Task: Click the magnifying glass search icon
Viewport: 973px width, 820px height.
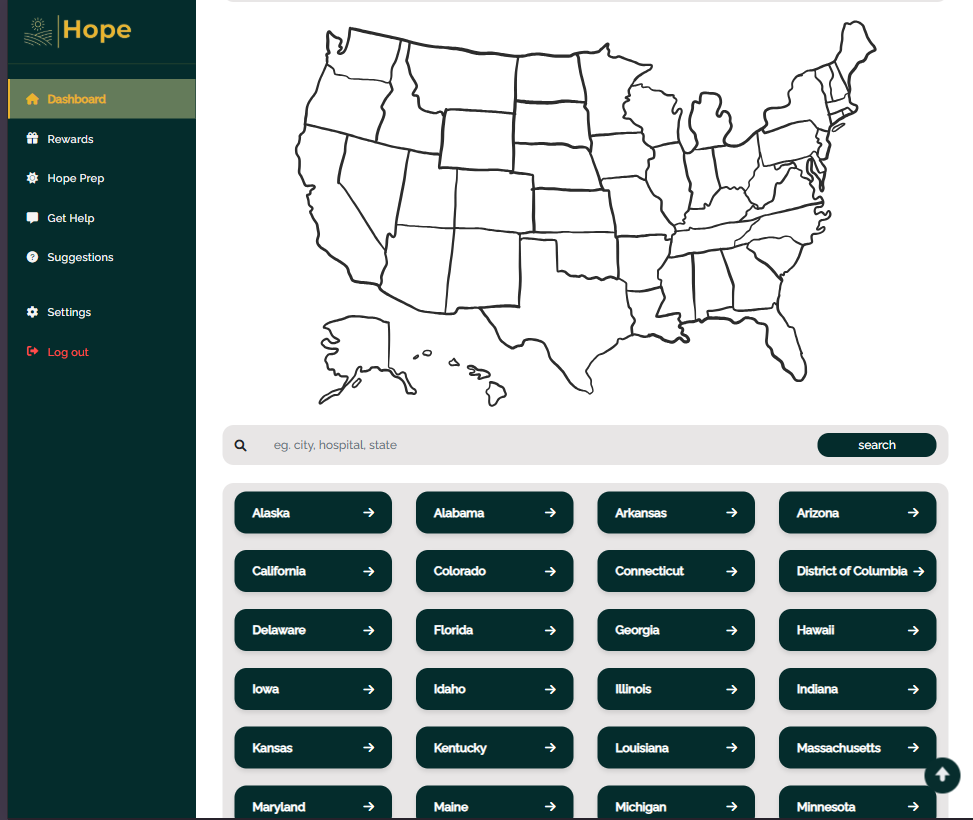Action: (241, 445)
